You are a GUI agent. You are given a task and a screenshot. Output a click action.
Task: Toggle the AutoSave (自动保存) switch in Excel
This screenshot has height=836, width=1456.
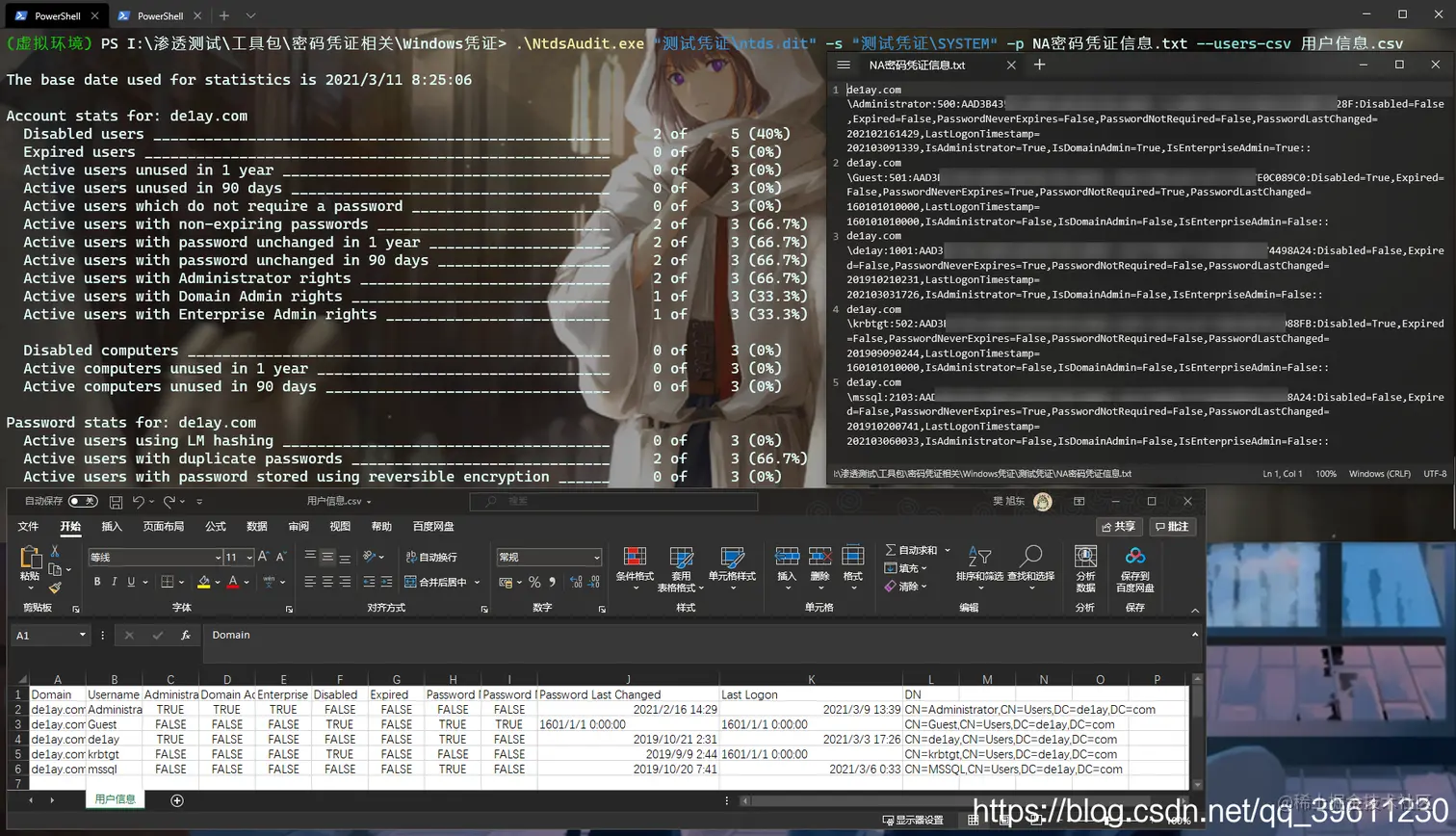[83, 501]
